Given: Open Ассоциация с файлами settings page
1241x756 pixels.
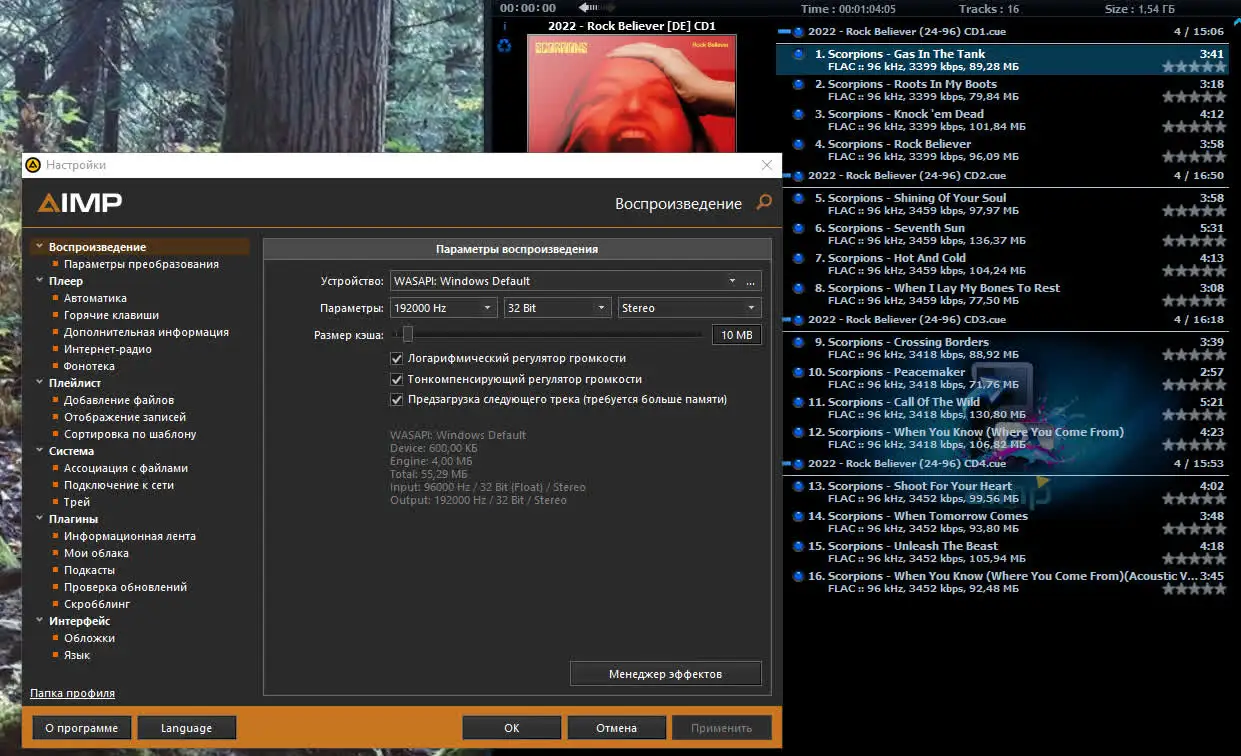Looking at the screenshot, I should [x=126, y=468].
